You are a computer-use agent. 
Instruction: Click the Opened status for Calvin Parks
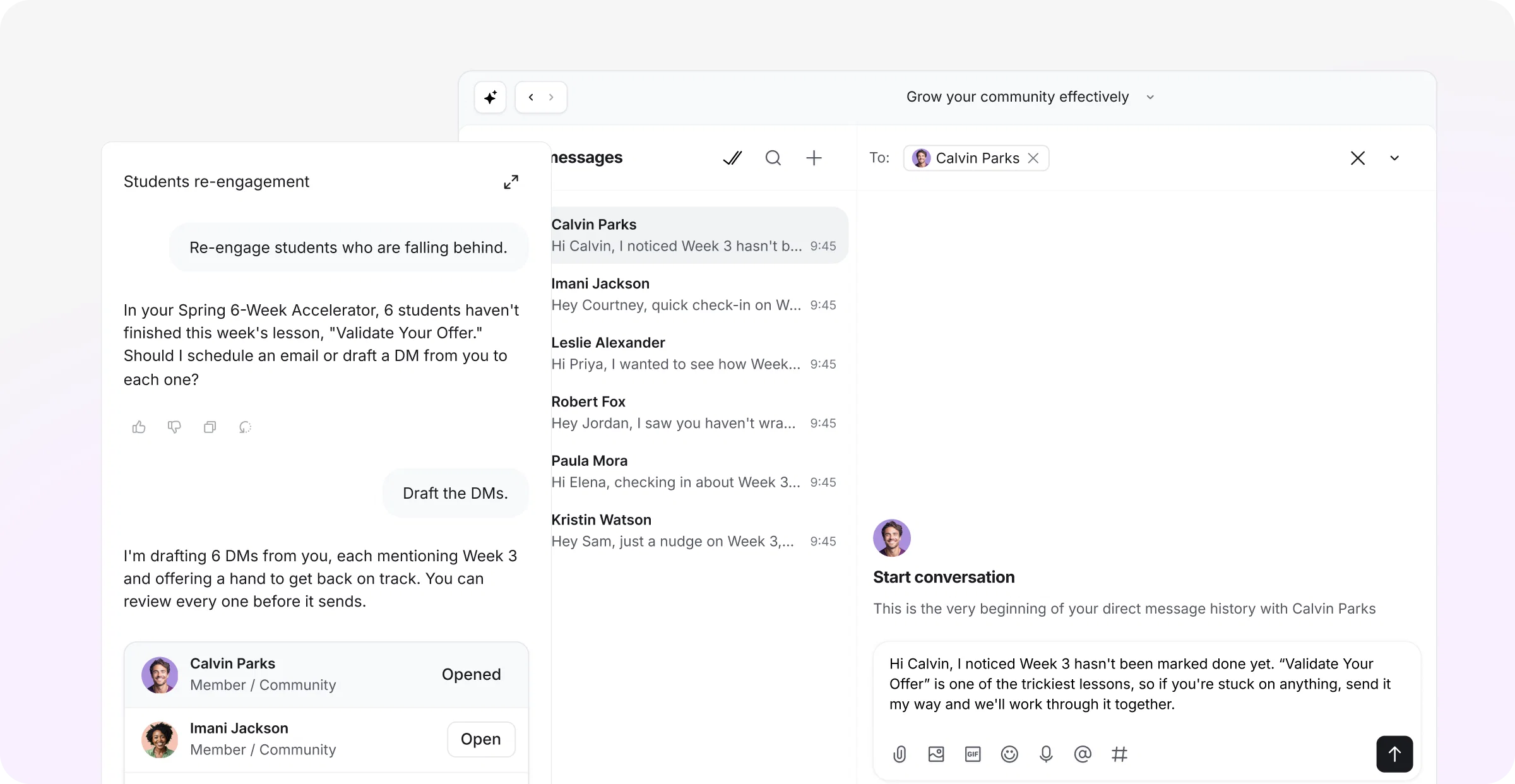coord(471,674)
